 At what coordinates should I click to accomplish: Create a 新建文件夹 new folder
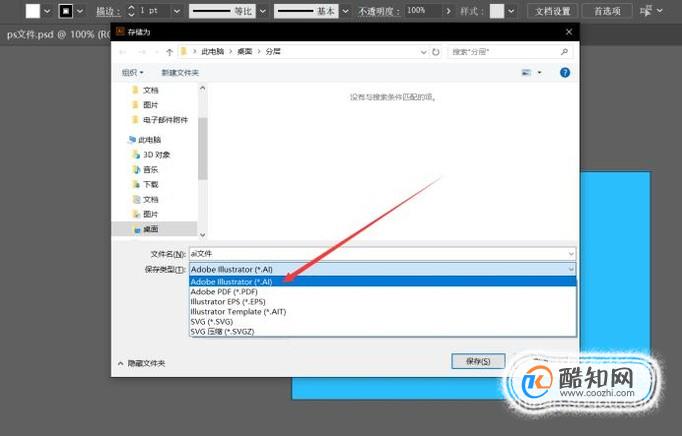pos(180,73)
